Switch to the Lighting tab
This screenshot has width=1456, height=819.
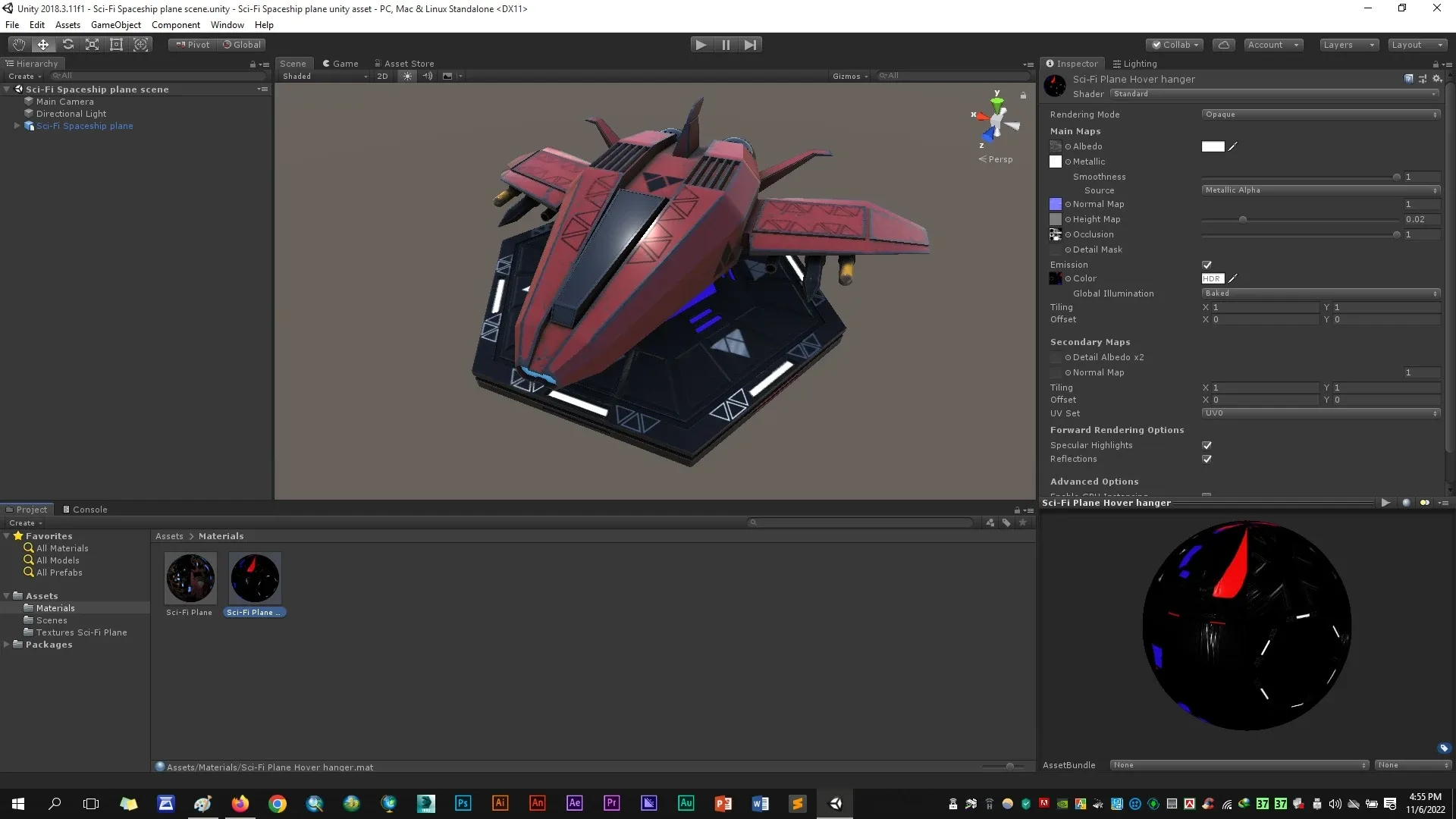pyautogui.click(x=1134, y=64)
